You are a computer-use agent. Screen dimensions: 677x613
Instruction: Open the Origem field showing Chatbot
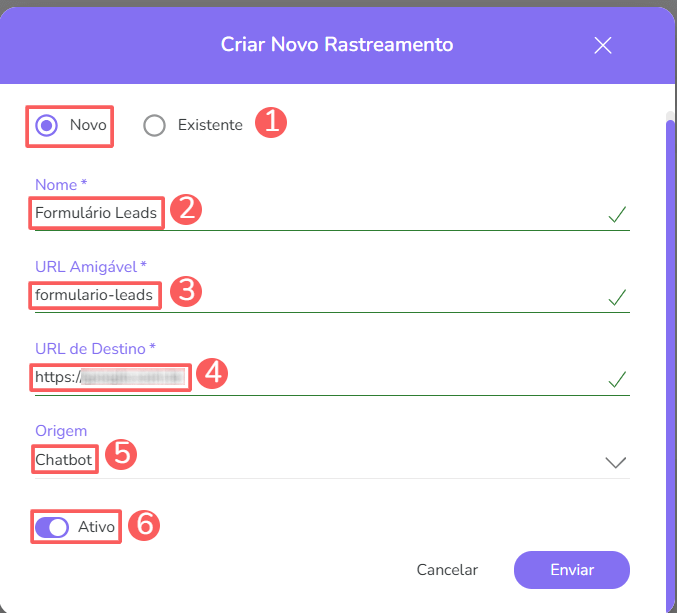300,459
